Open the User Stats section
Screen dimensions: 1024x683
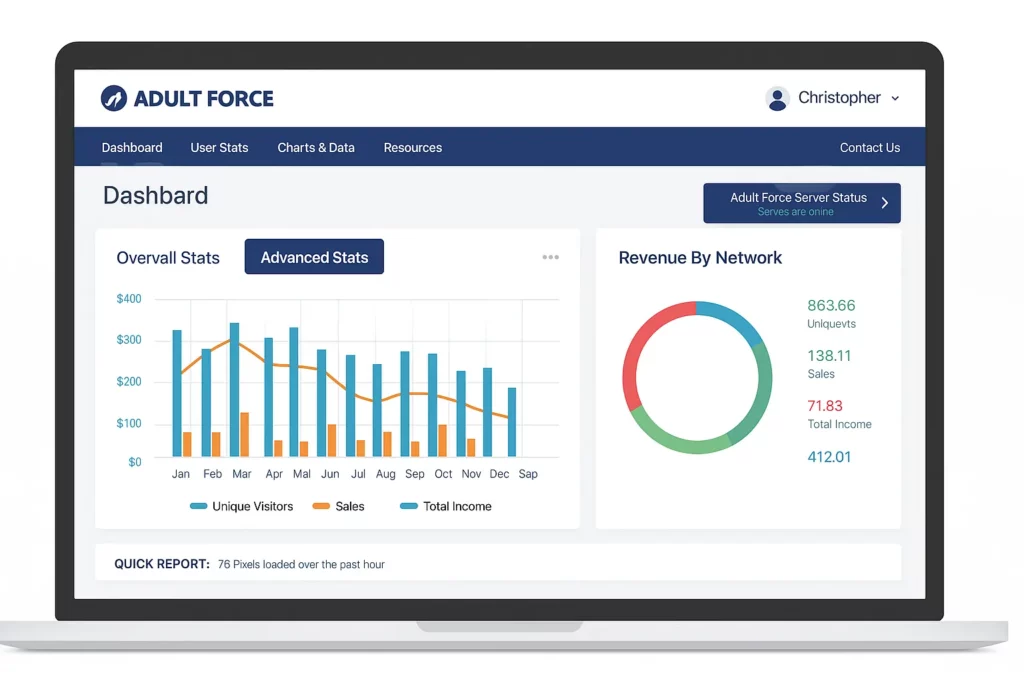click(x=219, y=147)
